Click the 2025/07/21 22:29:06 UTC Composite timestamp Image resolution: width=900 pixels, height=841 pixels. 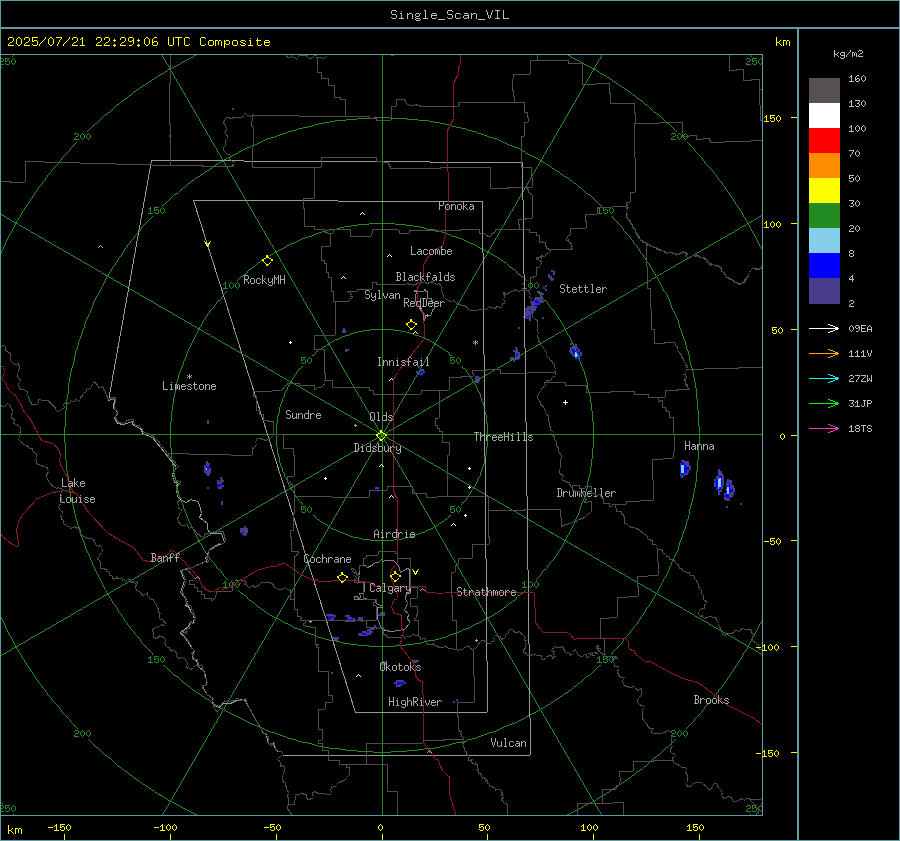(138, 42)
